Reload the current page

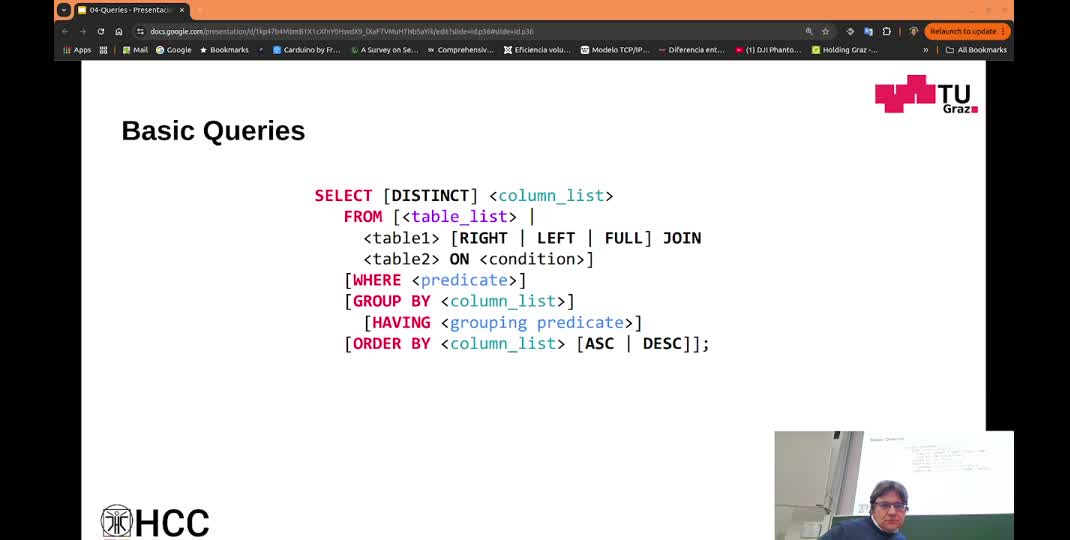(101, 31)
